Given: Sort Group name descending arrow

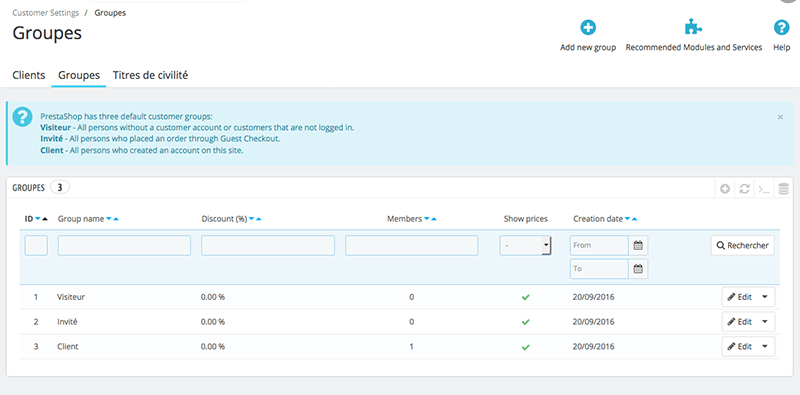Looking at the screenshot, I should pos(109,219).
